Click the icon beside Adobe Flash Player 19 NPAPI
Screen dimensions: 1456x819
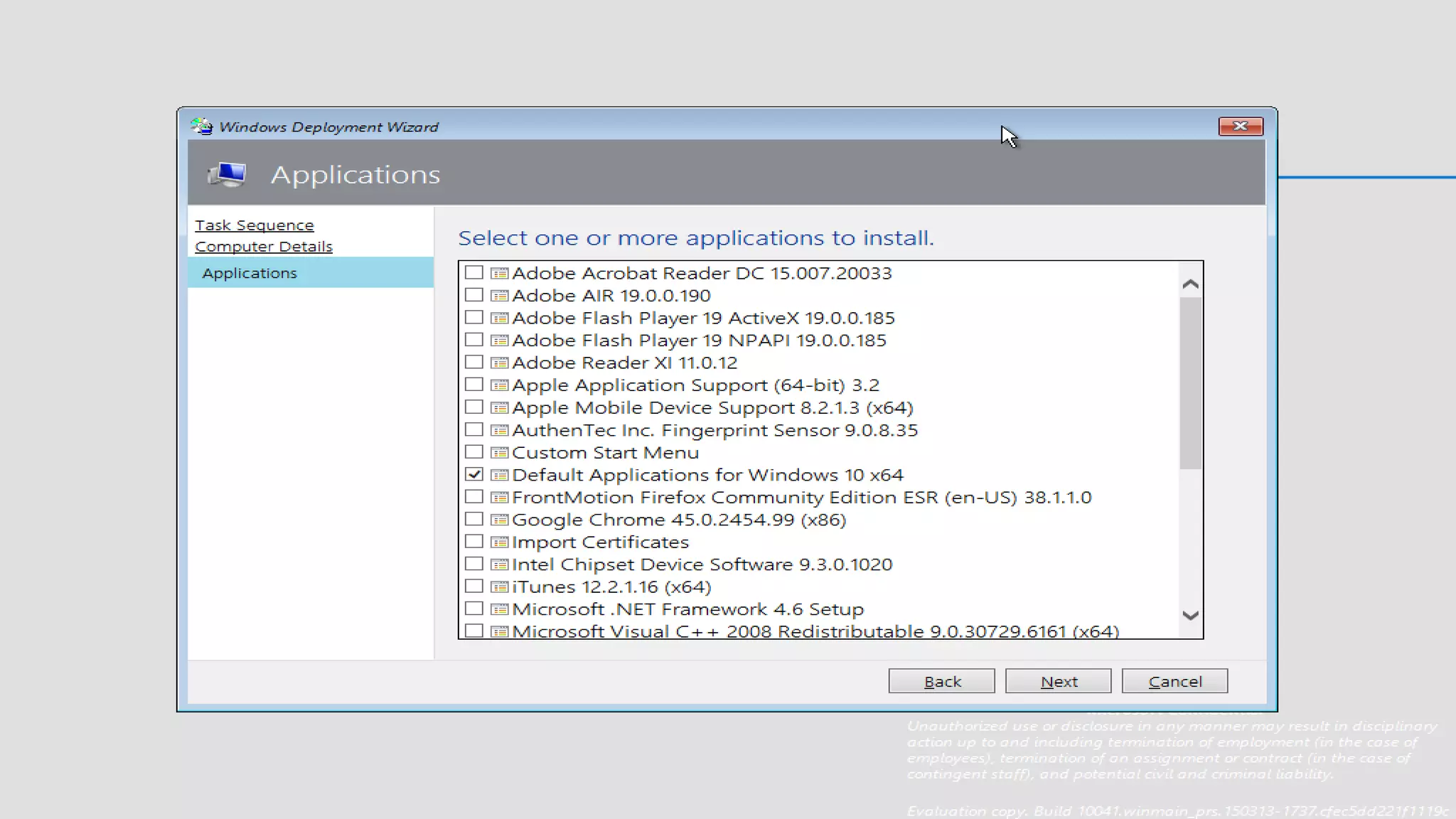500,341
